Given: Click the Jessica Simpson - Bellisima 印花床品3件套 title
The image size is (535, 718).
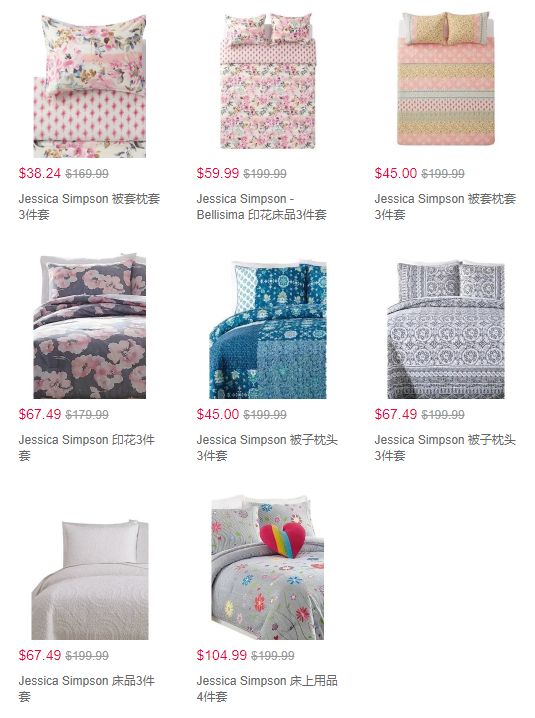Looking at the screenshot, I should [262, 207].
